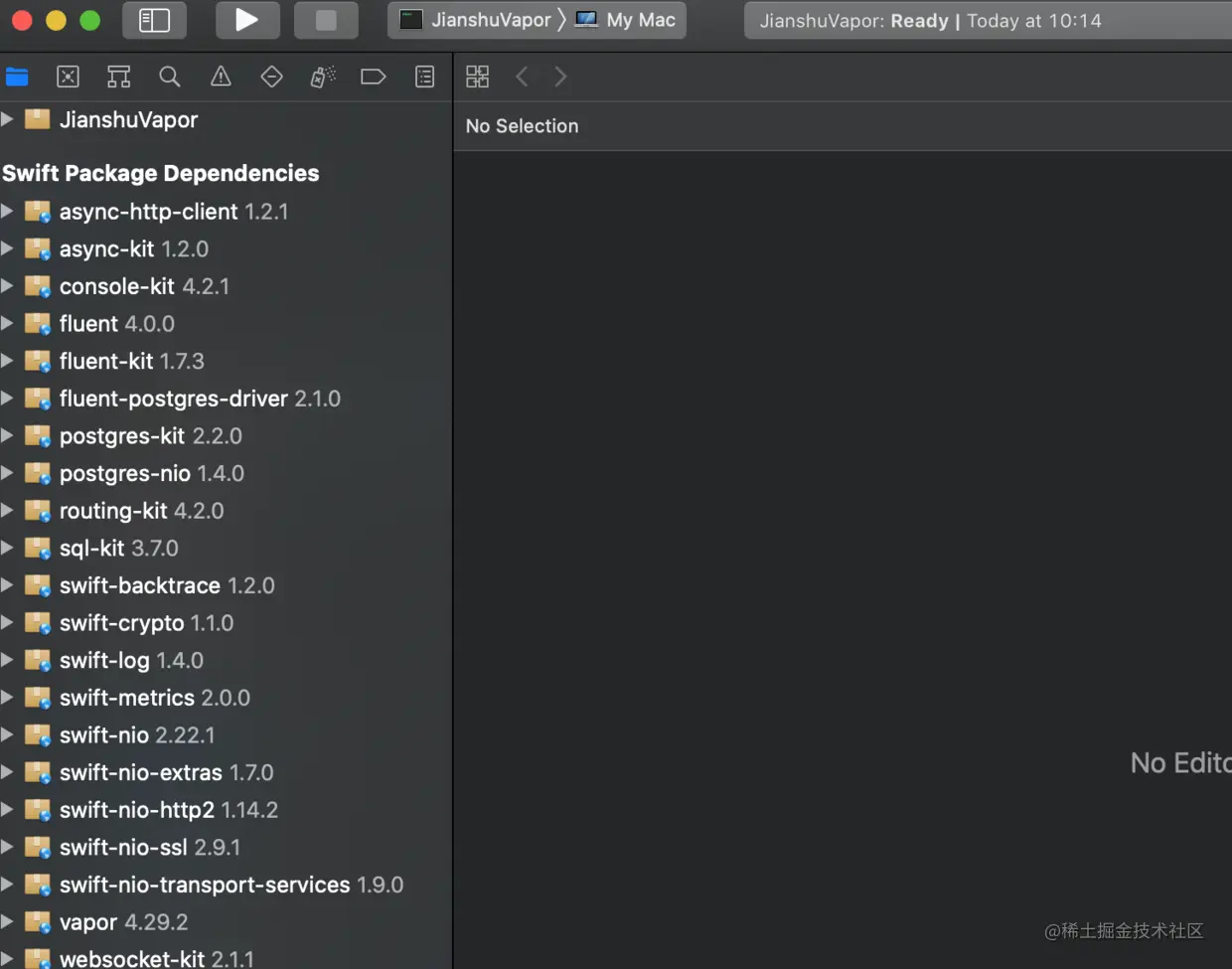Expand the postgres-kit package triangle

[7, 435]
